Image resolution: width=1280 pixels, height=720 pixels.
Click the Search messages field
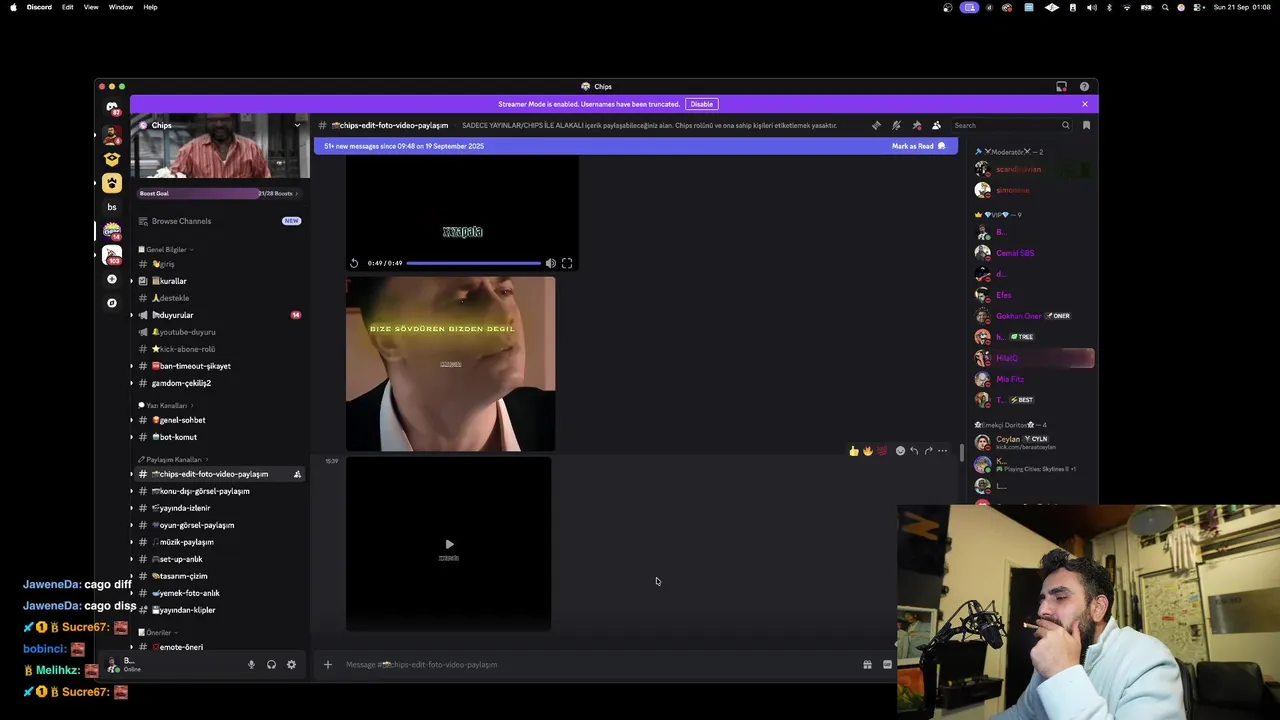pos(1010,126)
